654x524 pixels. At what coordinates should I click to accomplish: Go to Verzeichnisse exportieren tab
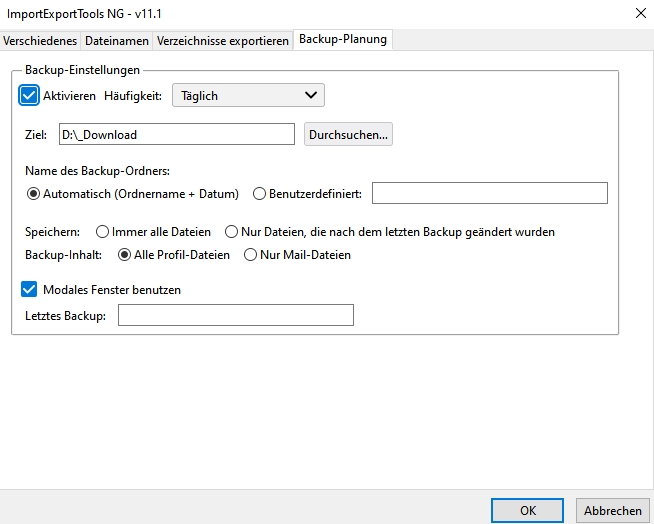[x=222, y=41]
